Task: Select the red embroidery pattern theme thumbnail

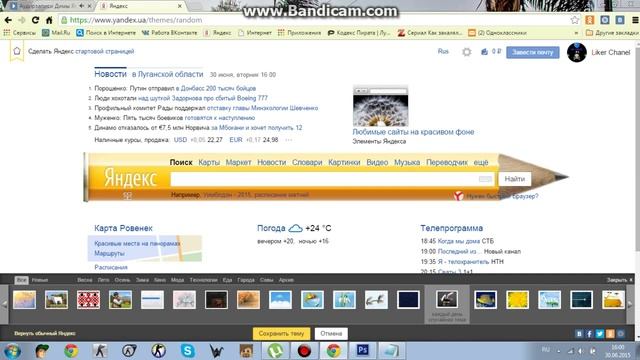Action: tap(89, 300)
